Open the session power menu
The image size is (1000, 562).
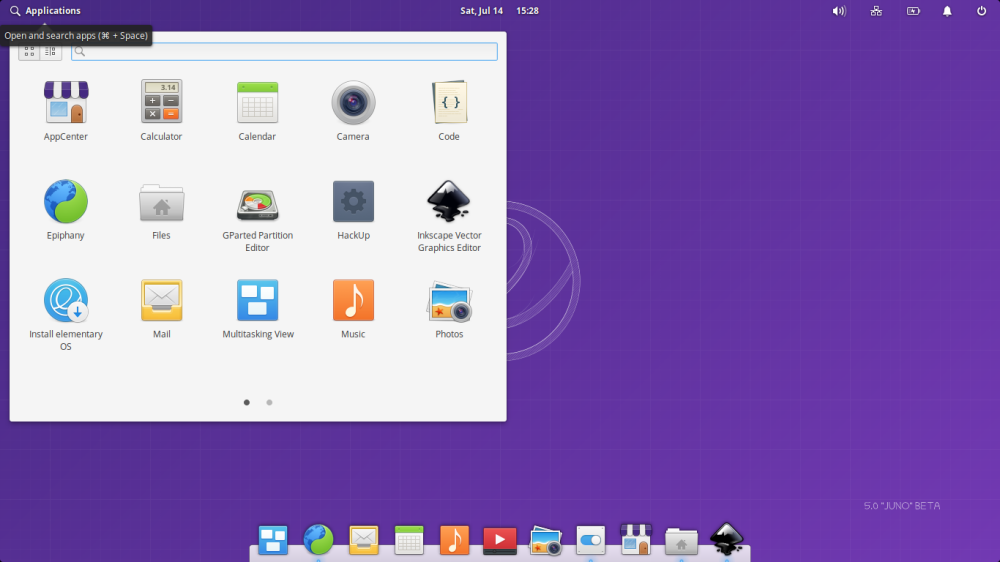982,11
